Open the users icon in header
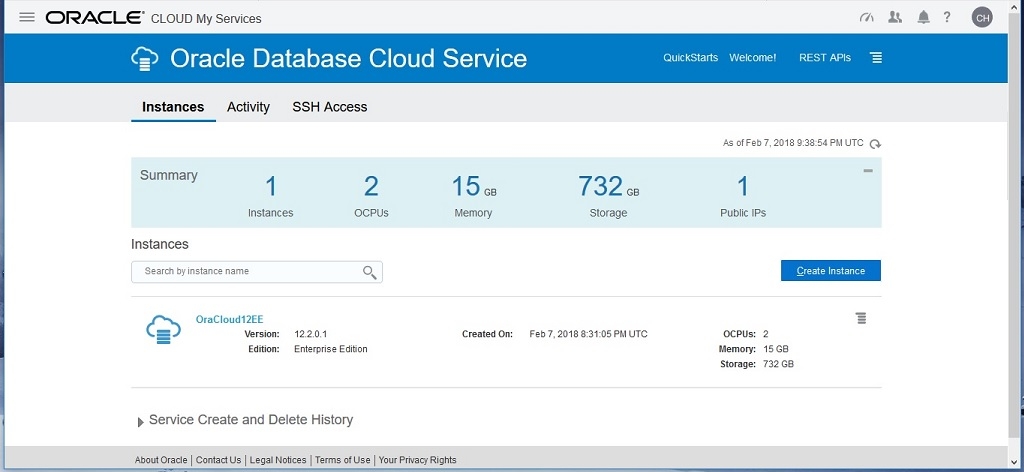The width and height of the screenshot is (1024, 472). coord(895,18)
